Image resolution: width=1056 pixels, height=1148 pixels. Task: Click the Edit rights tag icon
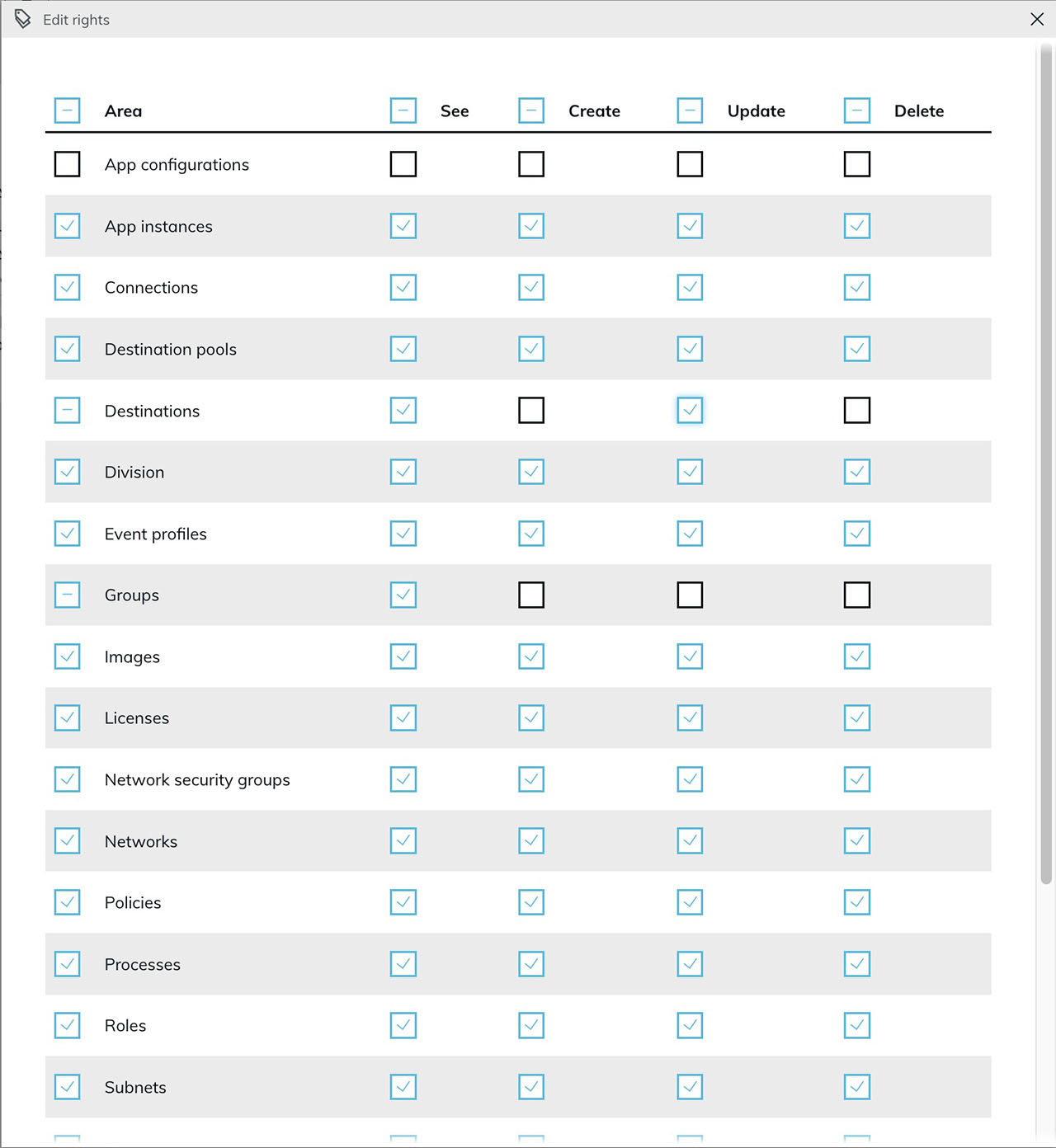coord(22,19)
